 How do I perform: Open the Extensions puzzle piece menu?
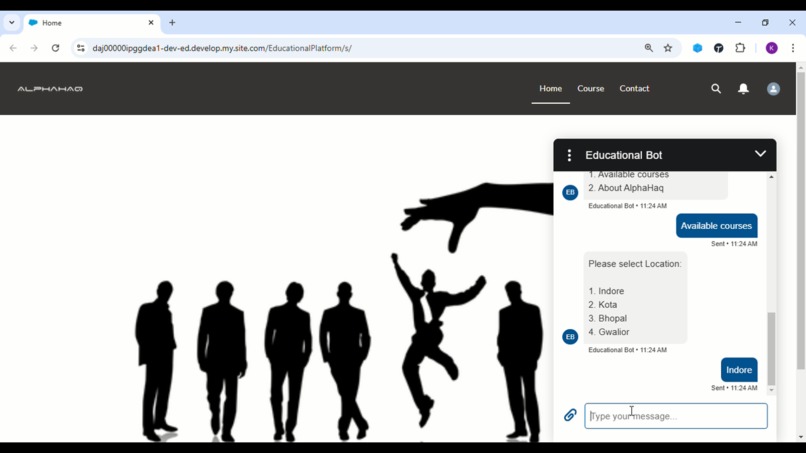coord(740,48)
